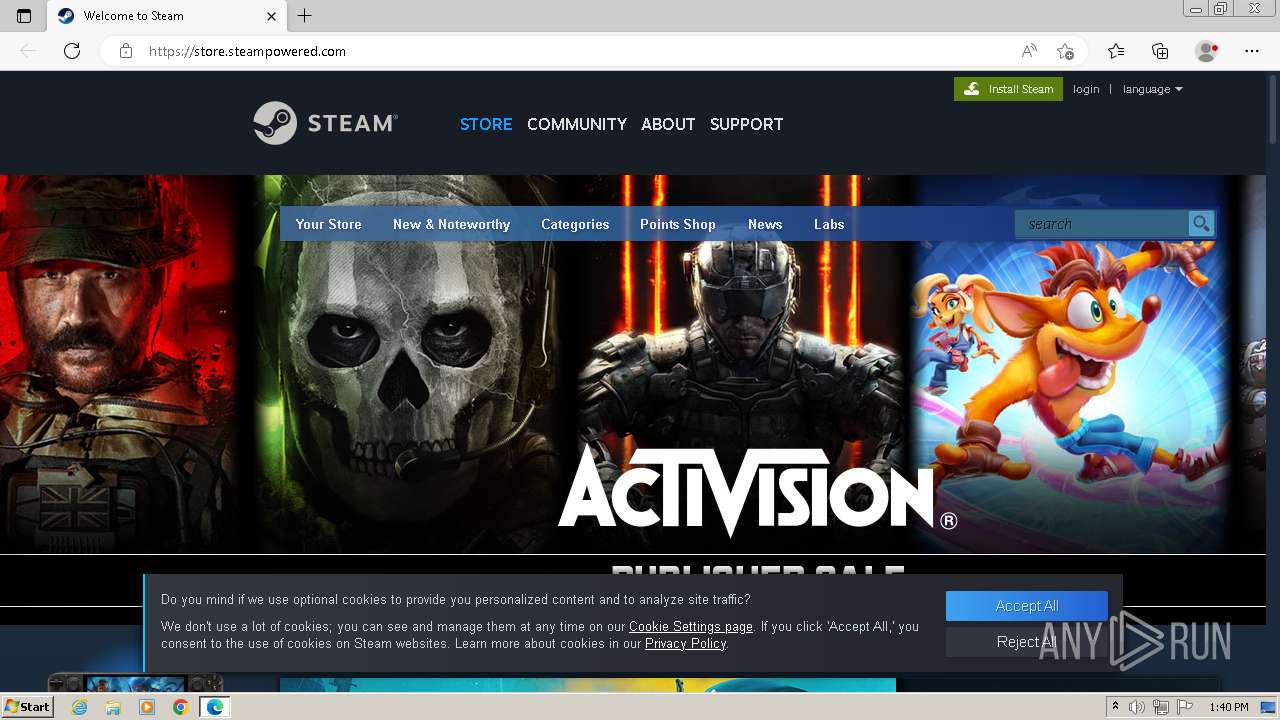Switch to the STORE tab
Image resolution: width=1280 pixels, height=720 pixels.
486,124
